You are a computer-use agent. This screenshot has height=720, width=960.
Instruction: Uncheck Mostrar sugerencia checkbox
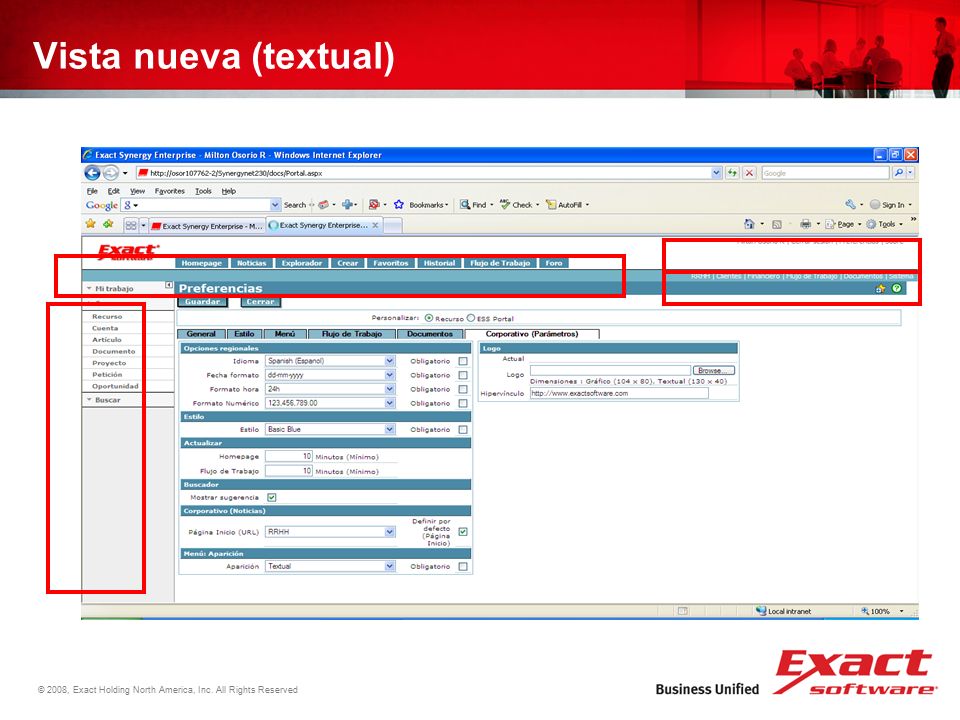click(x=272, y=498)
